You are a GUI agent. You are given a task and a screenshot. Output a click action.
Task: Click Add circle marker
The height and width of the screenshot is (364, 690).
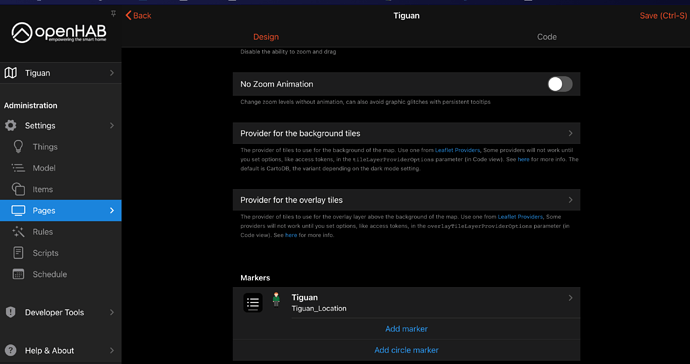[x=406, y=350]
